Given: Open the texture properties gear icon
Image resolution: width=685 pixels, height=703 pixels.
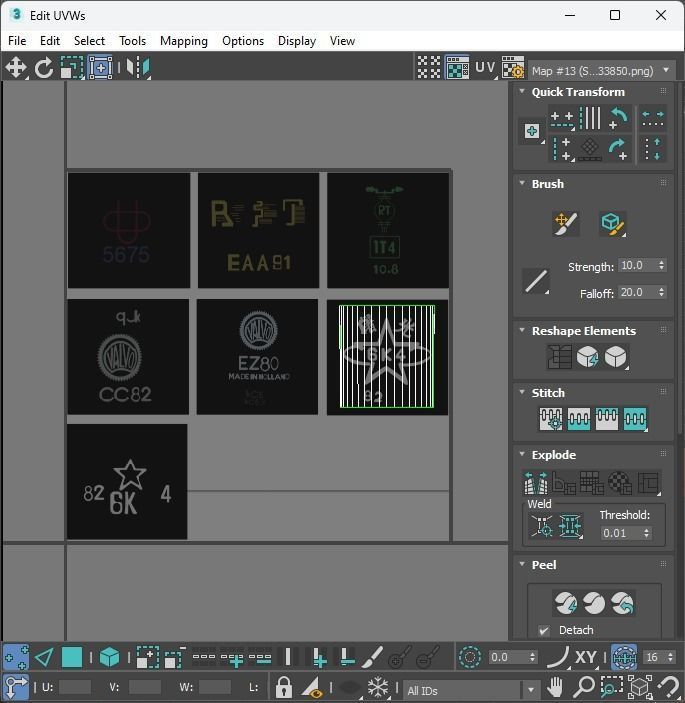Looking at the screenshot, I should [513, 67].
